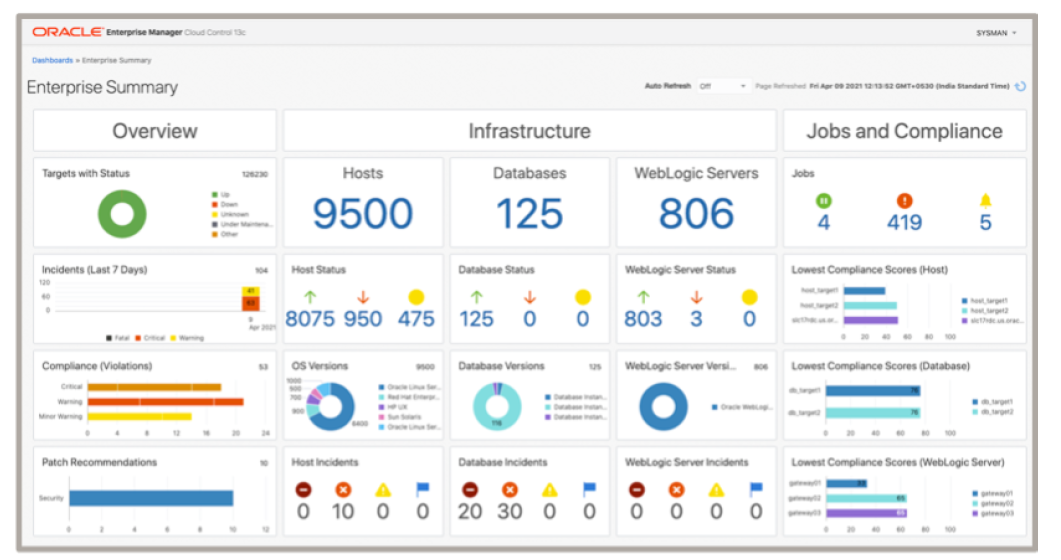
Task: Click the Down legend red swatch
Action: click(x=215, y=204)
